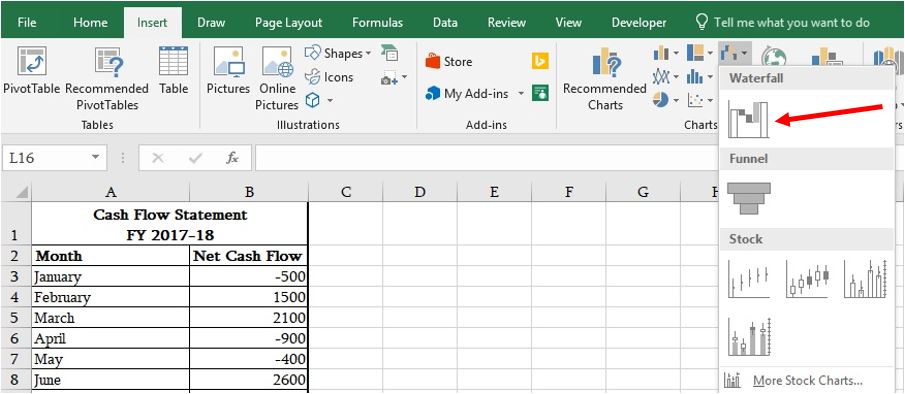This screenshot has height=394, width=905.
Task: Switch to the Developer tab
Action: click(x=639, y=22)
